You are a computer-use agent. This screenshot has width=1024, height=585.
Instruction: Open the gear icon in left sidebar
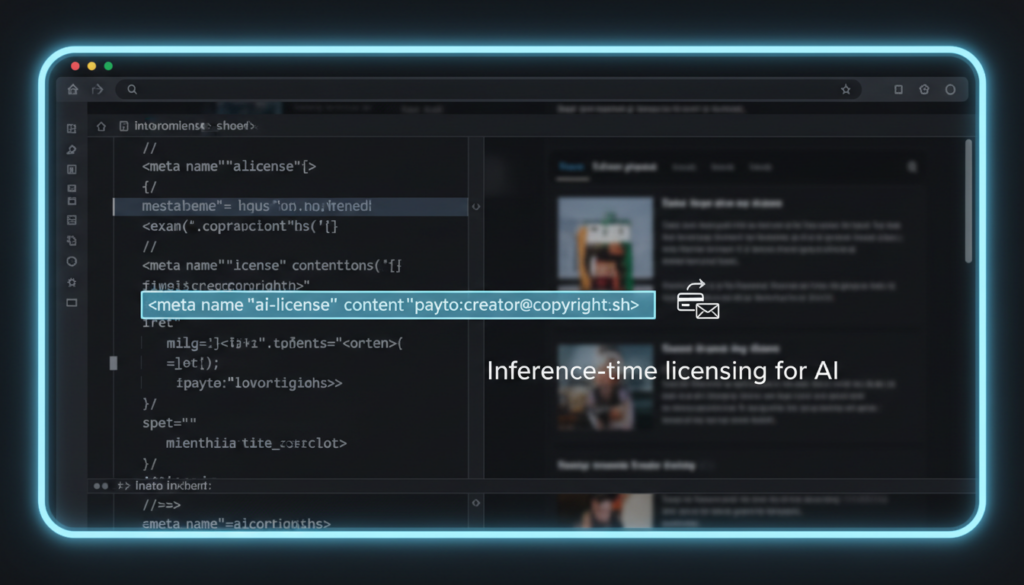pyautogui.click(x=72, y=283)
